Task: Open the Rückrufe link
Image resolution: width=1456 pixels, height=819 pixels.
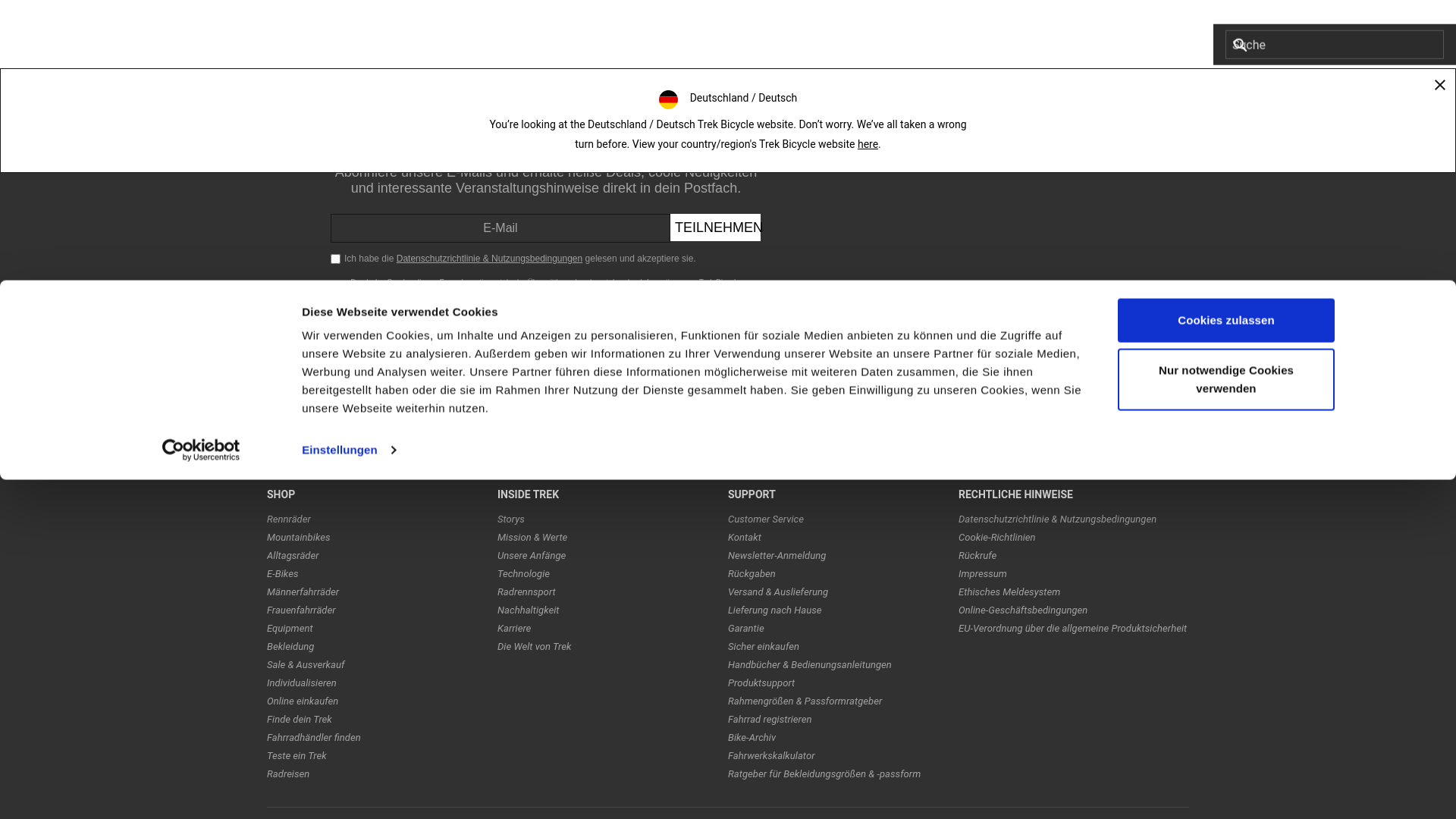Action: click(977, 556)
